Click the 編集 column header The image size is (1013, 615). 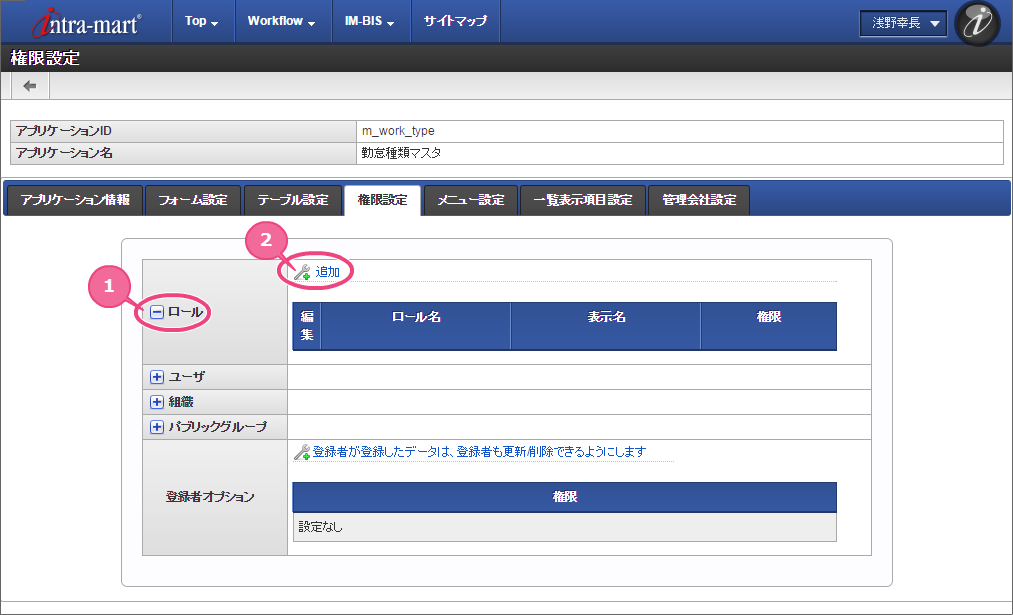(x=307, y=326)
